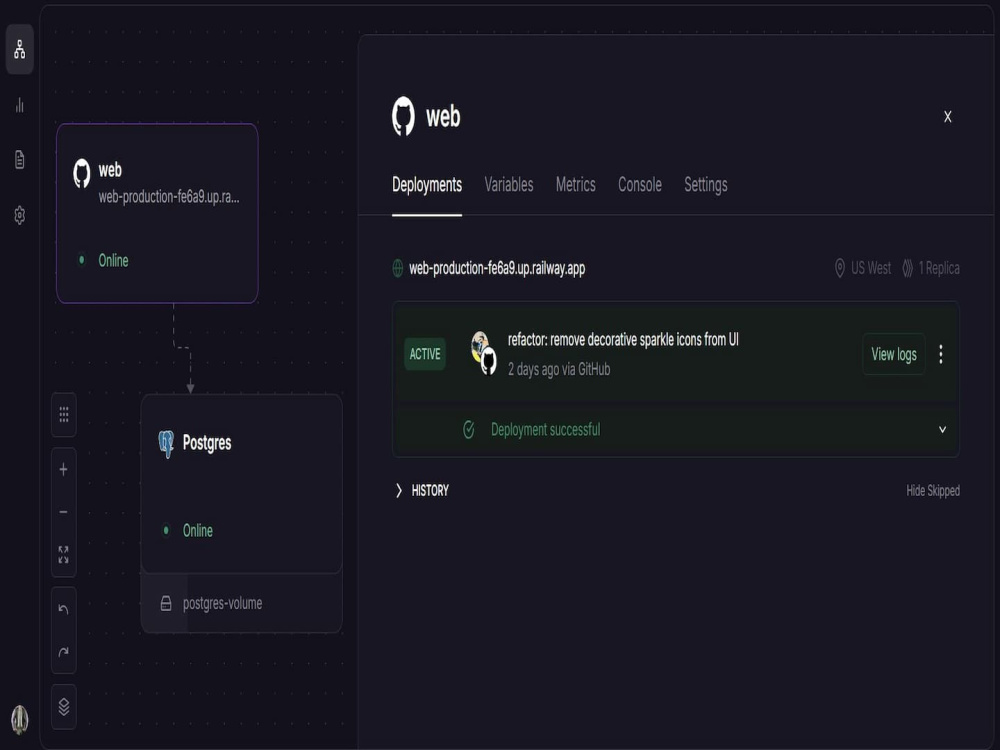The image size is (1000, 750).
Task: Click the GitHub icon on web service card
Action: [82, 173]
